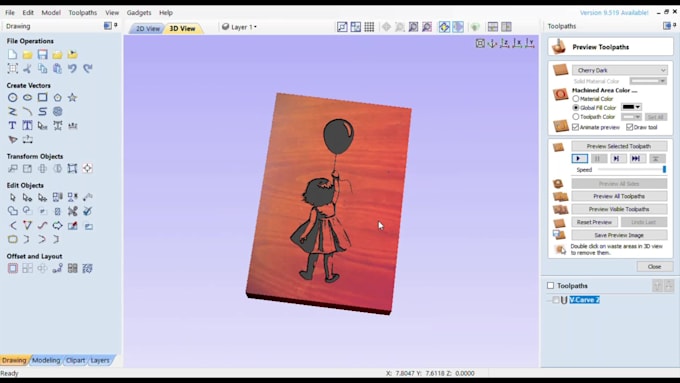Select the Draw Curve tool
680x383 pixels.
point(42,111)
